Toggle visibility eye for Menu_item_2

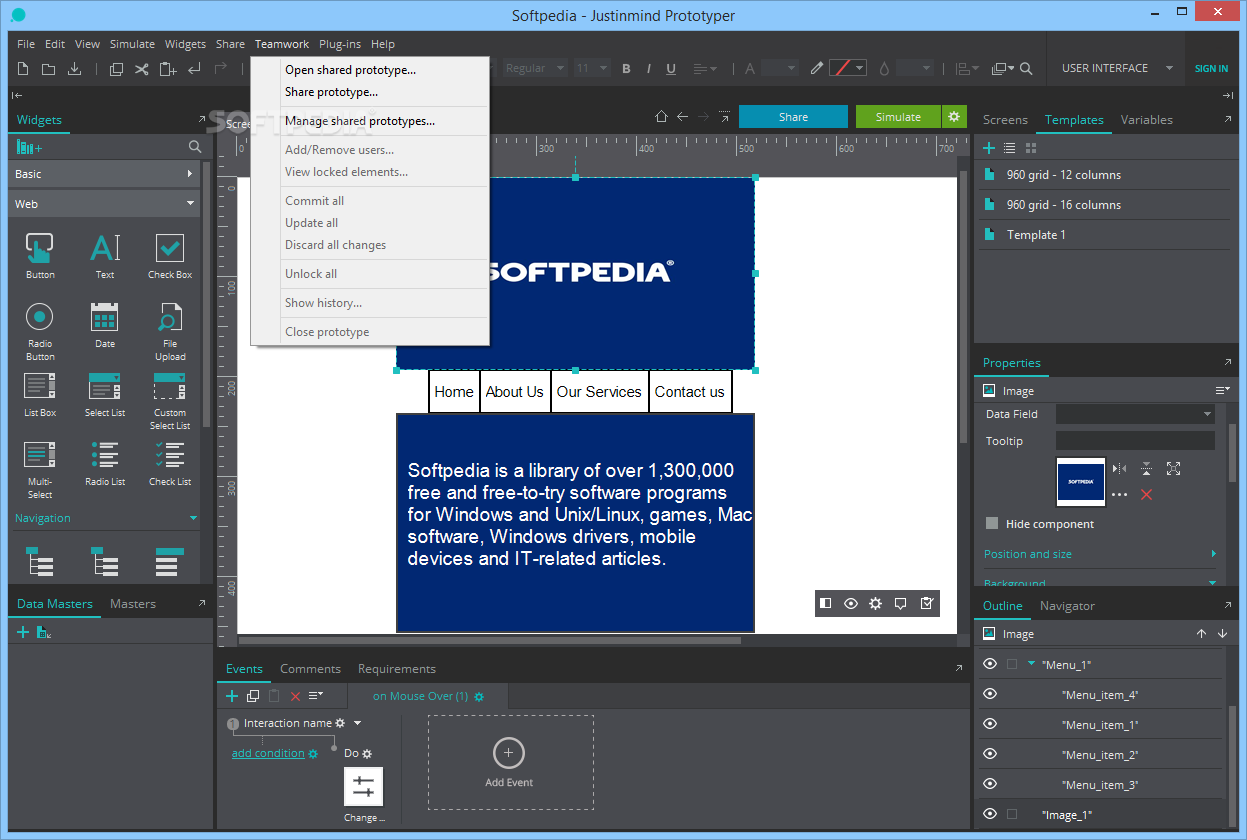(x=990, y=754)
